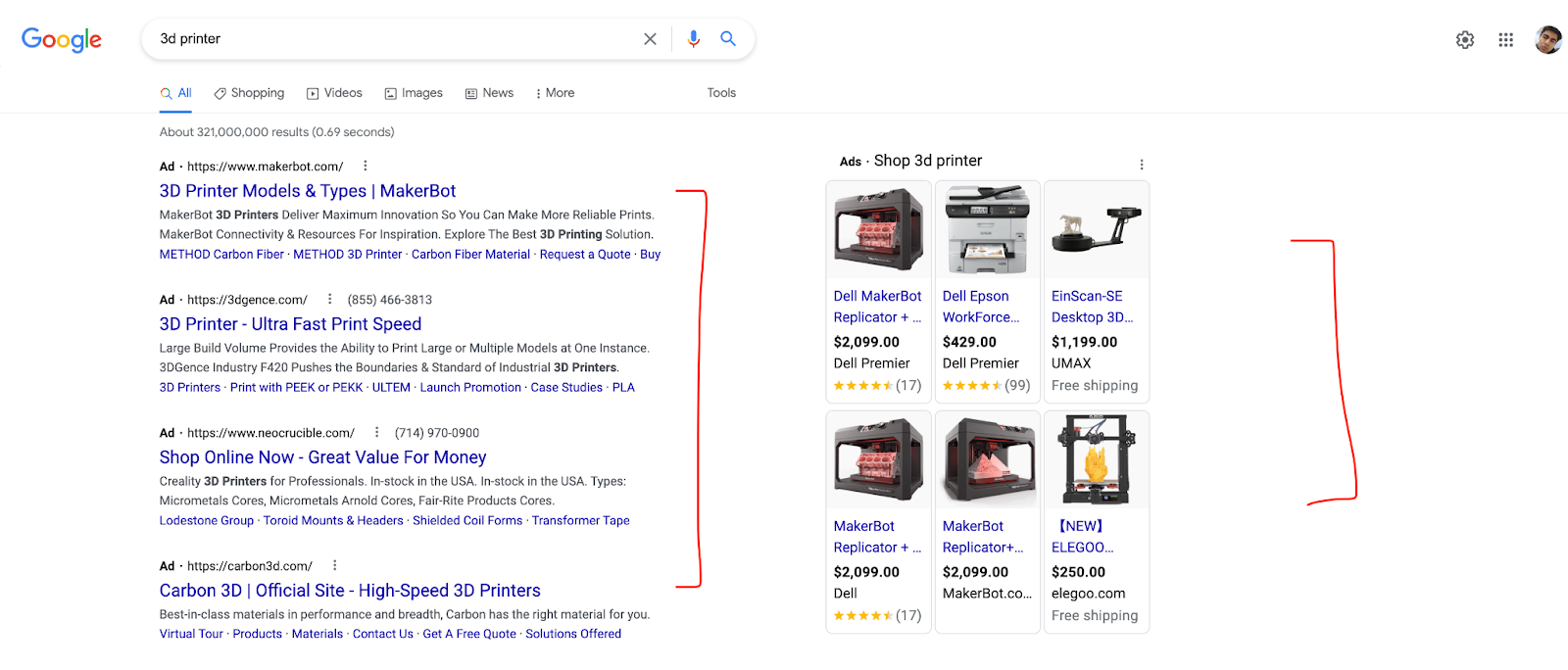Image resolution: width=1568 pixels, height=670 pixels.
Task: Click the [NEW] ELEGOO title link
Action: pyautogui.click(x=1082, y=537)
